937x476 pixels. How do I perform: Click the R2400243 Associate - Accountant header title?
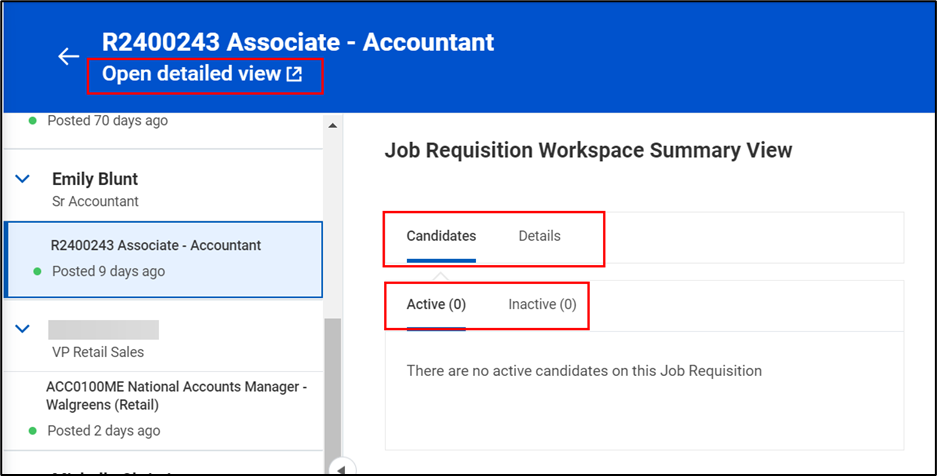coord(298,42)
